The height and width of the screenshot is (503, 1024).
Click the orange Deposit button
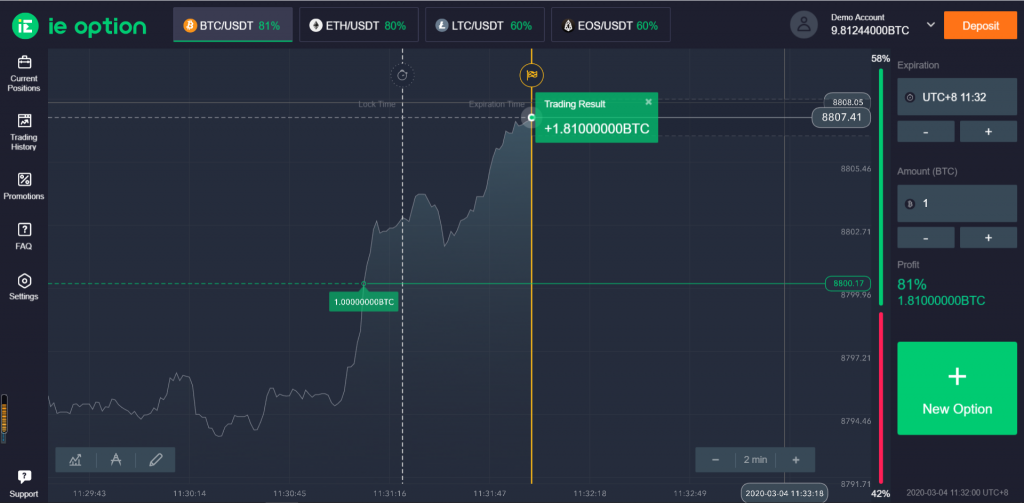click(980, 25)
